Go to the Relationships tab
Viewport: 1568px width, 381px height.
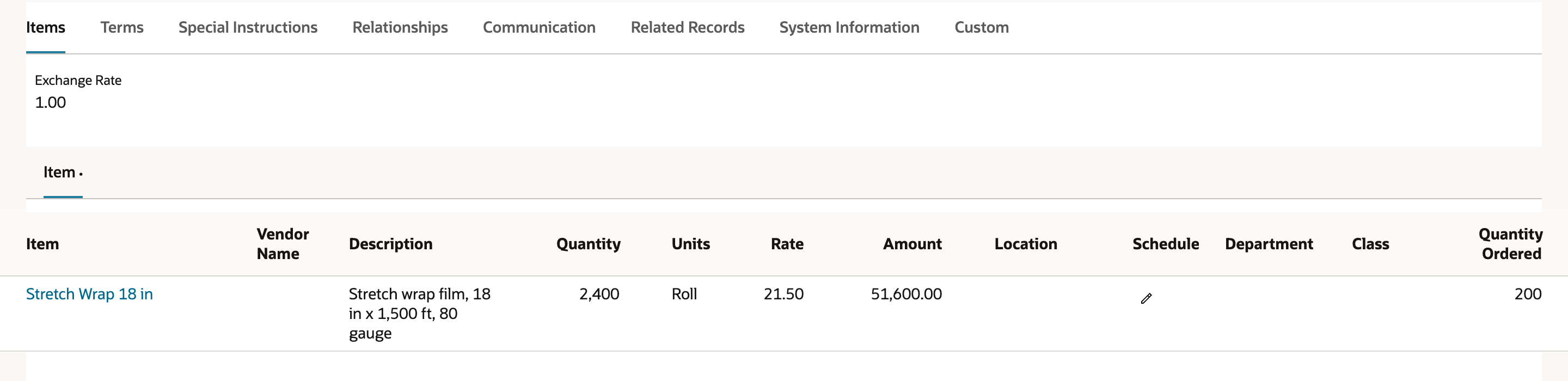400,27
